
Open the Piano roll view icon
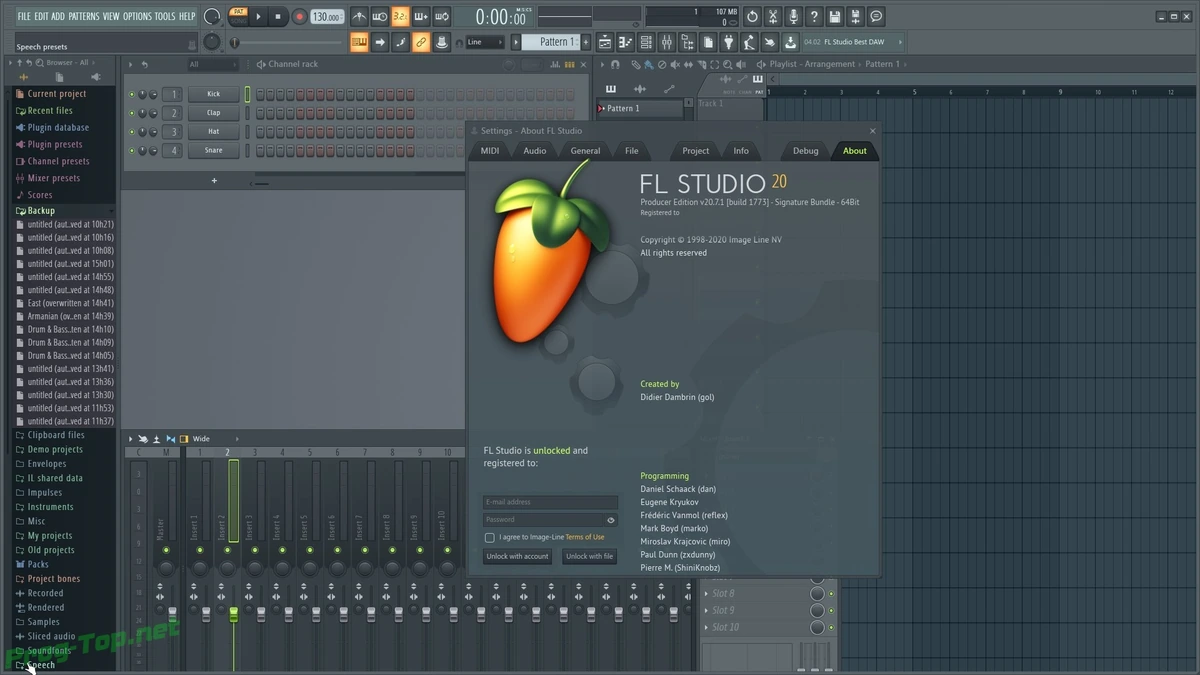[626, 42]
